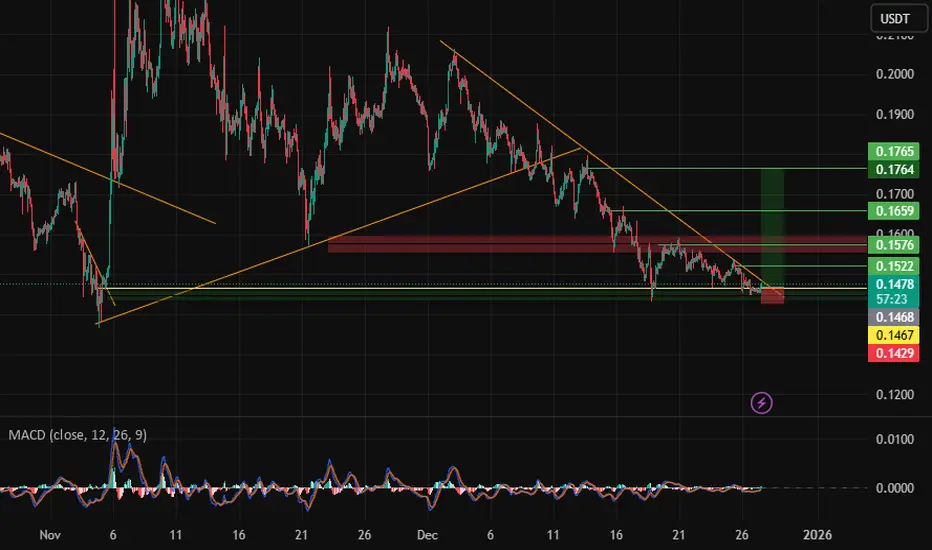This screenshot has width=932, height=550.
Task: Select the 0.1764 price label
Action: [x=893, y=170]
